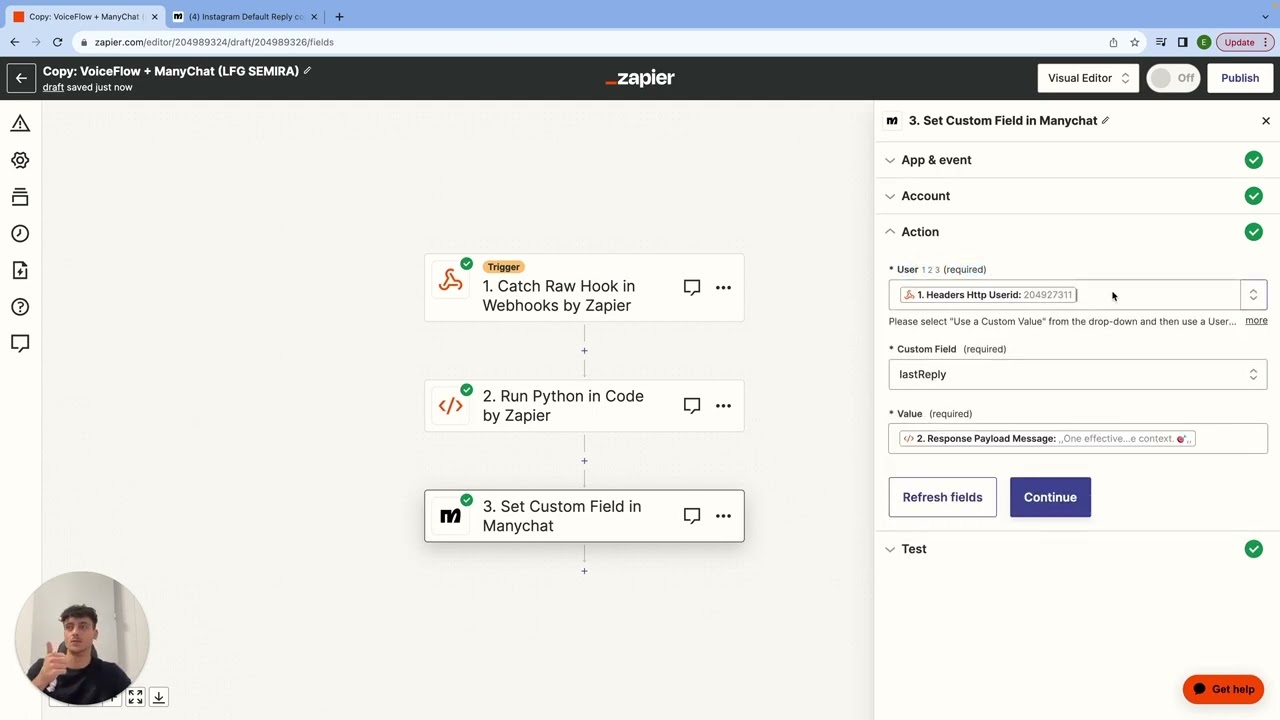Expand the Account section
The image size is (1280, 720).
pos(1076,196)
